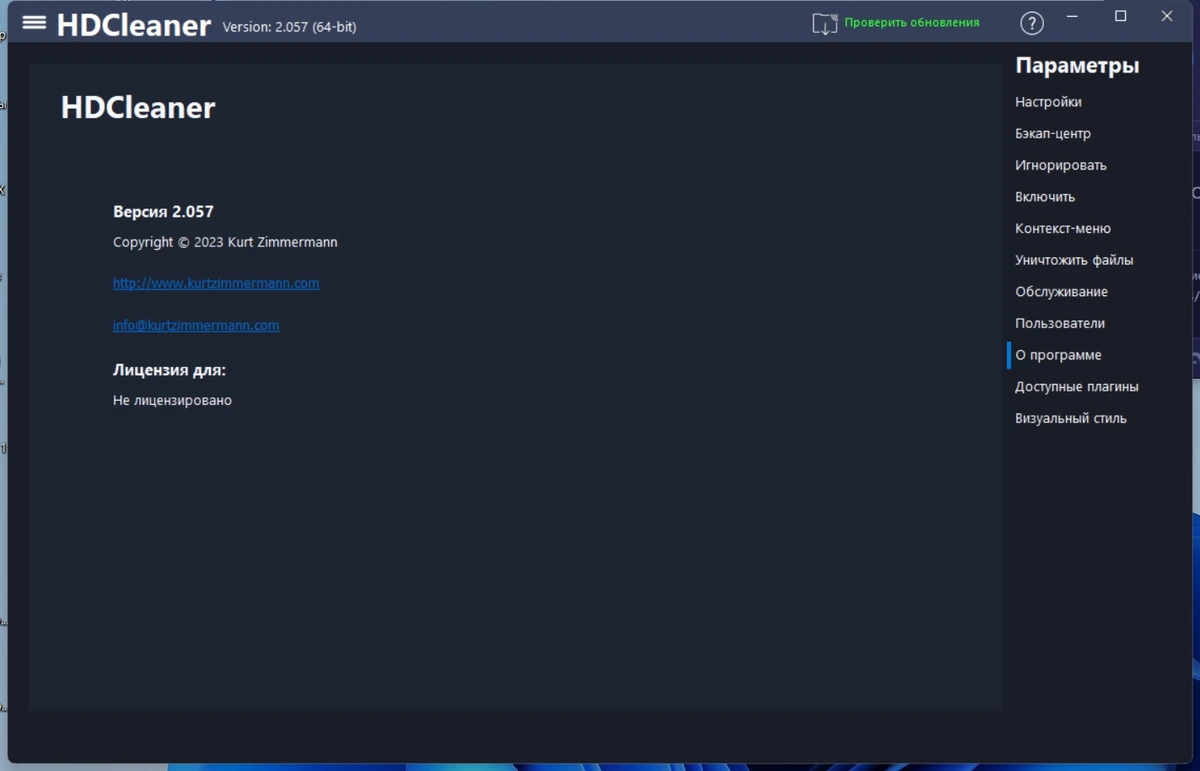Minimize the HDCleaner window
Image resolution: width=1200 pixels, height=771 pixels.
tap(1072, 17)
